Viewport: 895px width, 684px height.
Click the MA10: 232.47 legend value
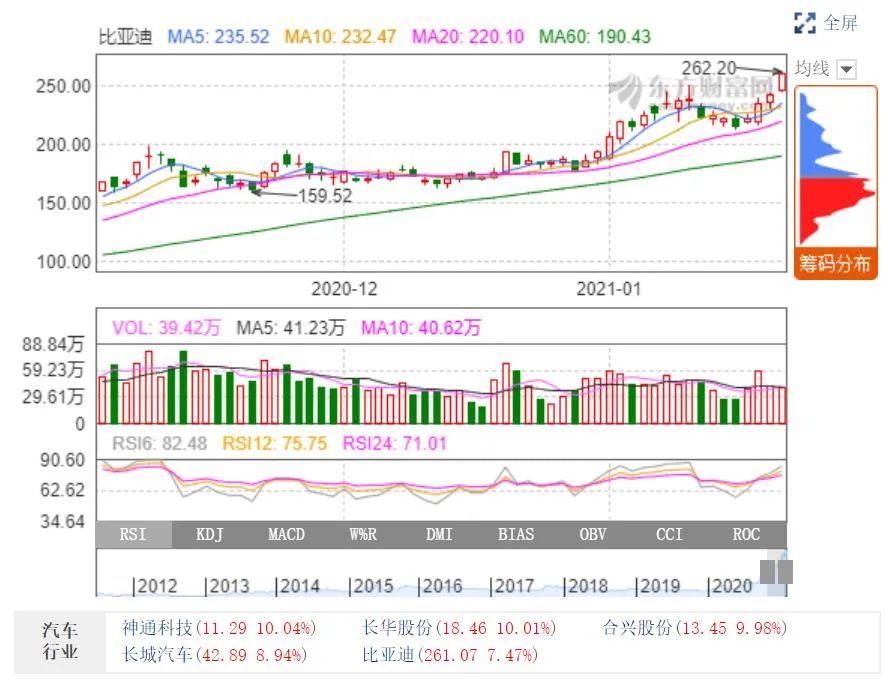coord(340,37)
